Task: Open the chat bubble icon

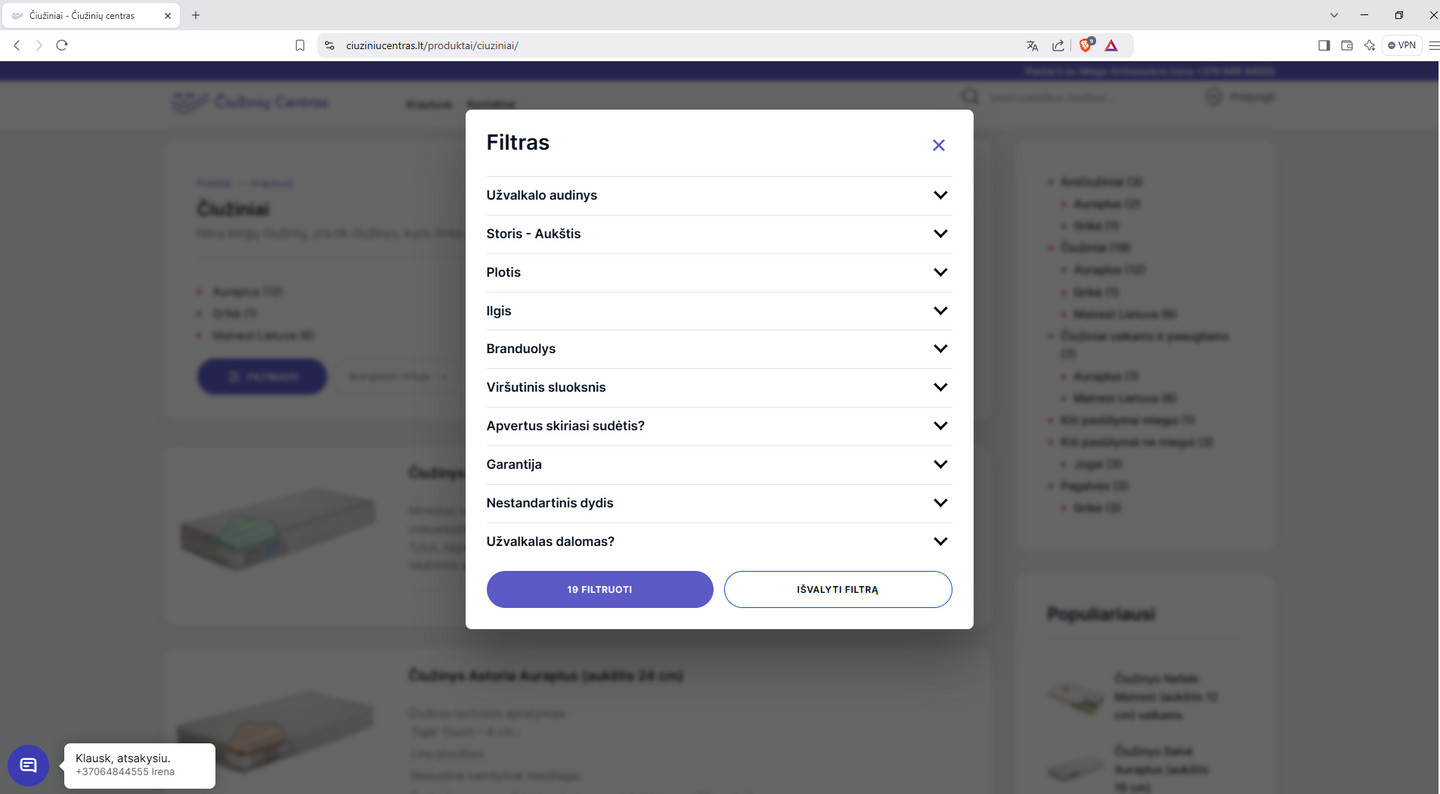Action: 28,766
